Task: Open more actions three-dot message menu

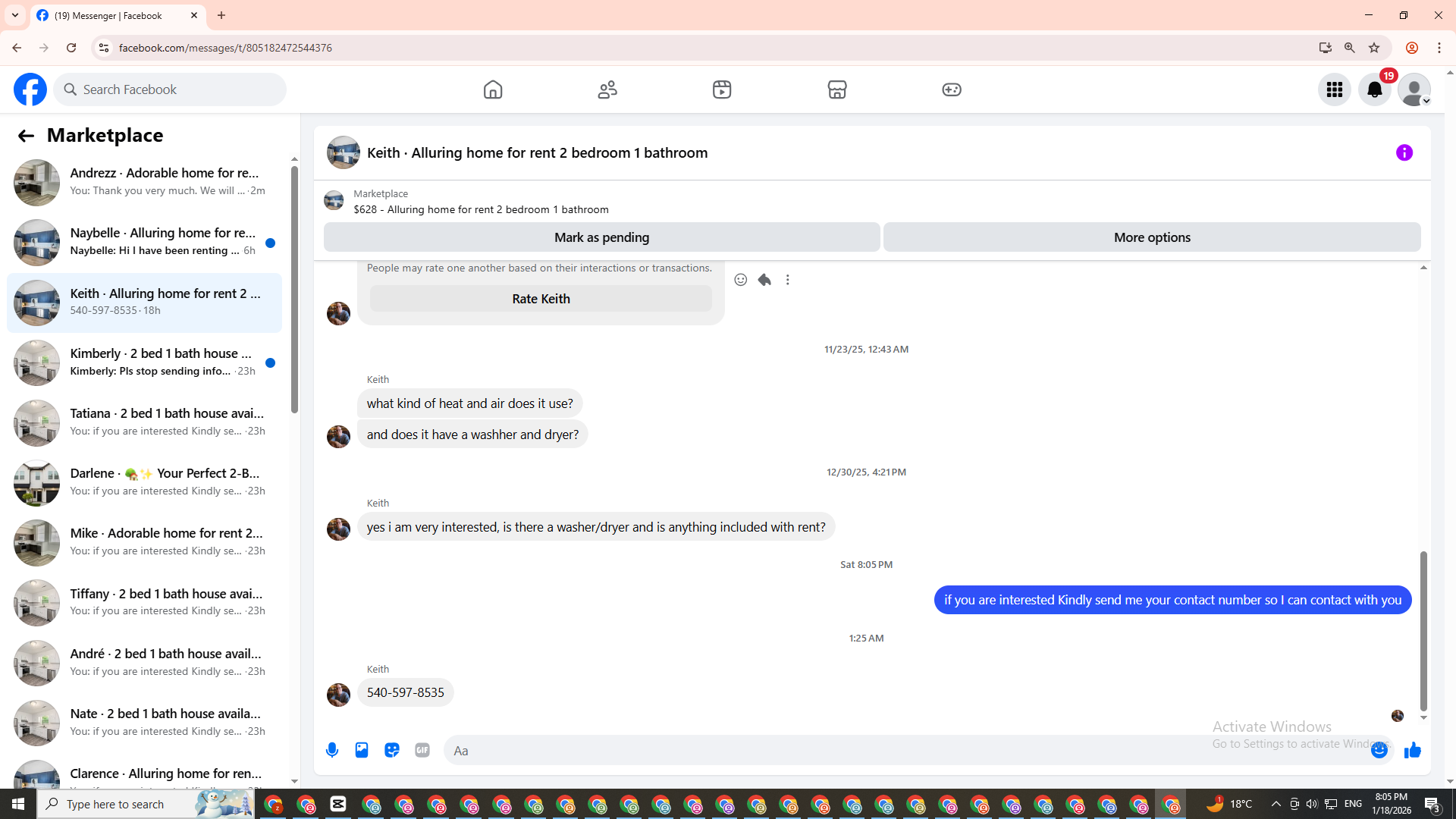Action: click(x=788, y=280)
